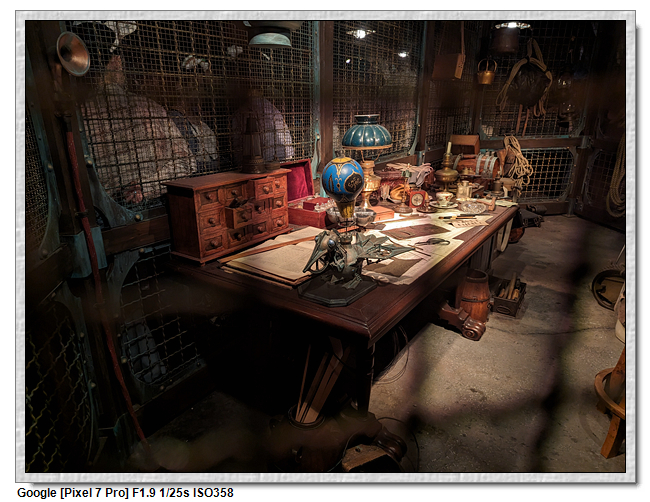The width and height of the screenshot is (650, 502).
Task: Select the hanging copper pot
Action: coord(485,72)
